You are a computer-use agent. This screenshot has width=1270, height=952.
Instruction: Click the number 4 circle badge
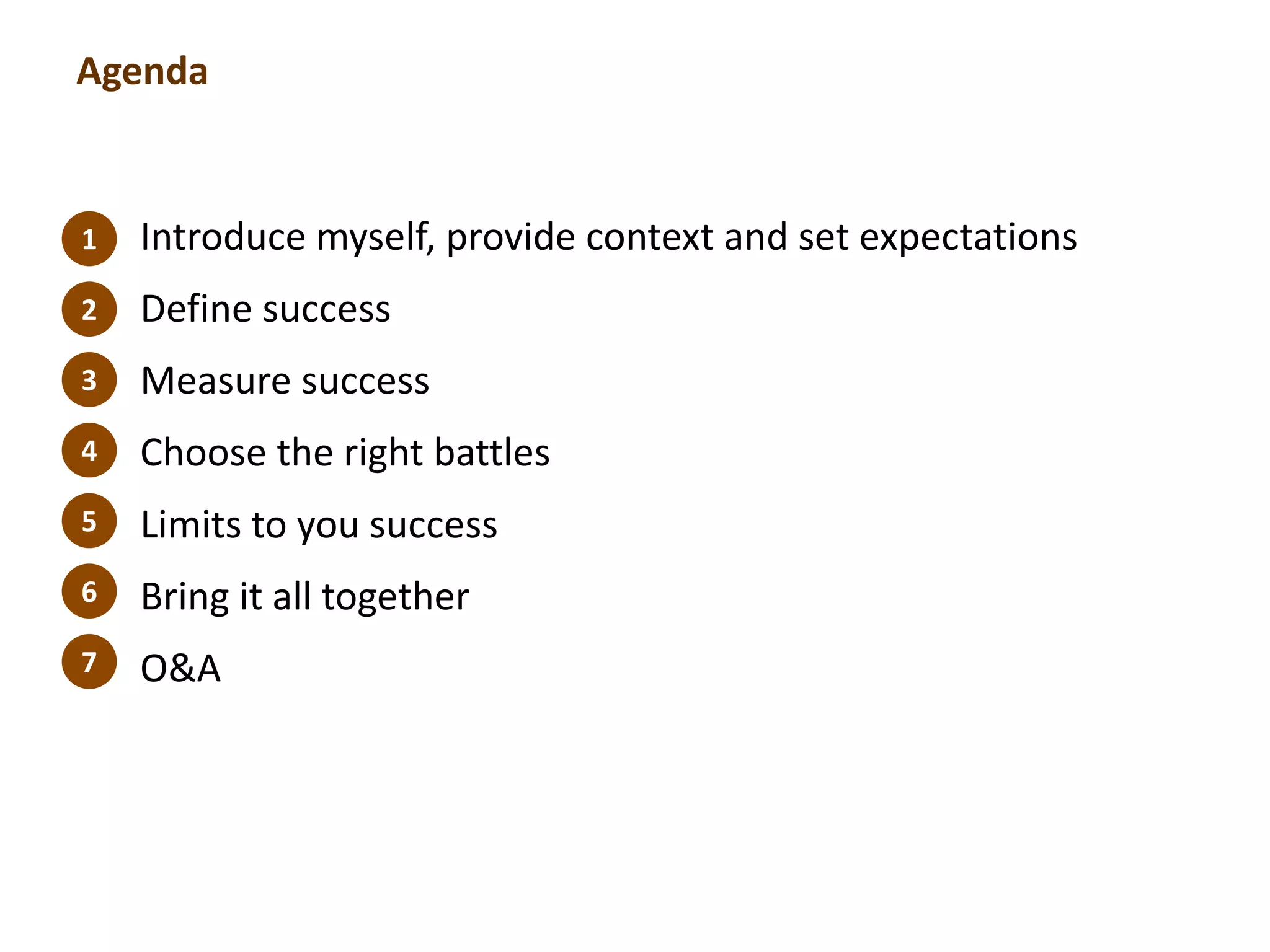coord(89,451)
